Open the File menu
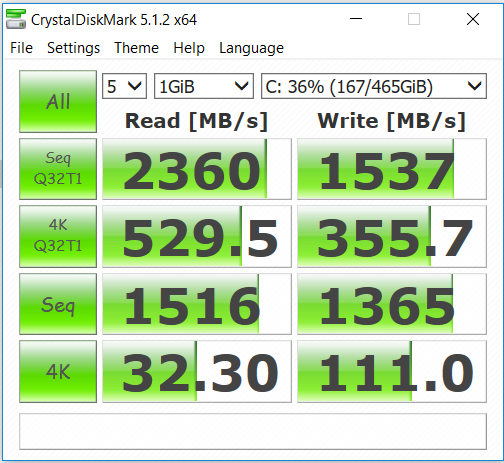The width and height of the screenshot is (504, 463). 21,48
